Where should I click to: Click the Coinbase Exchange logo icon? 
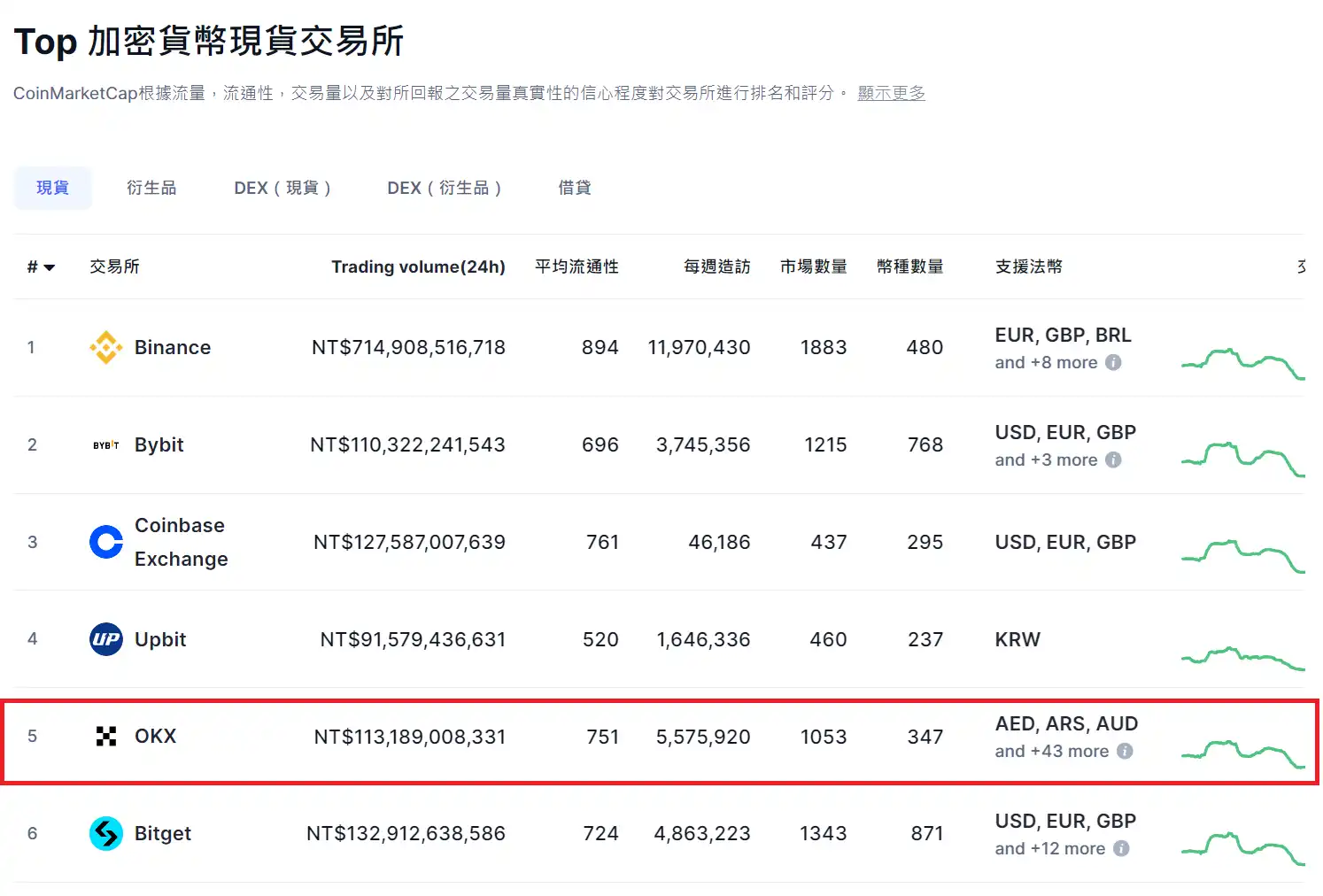tap(106, 542)
